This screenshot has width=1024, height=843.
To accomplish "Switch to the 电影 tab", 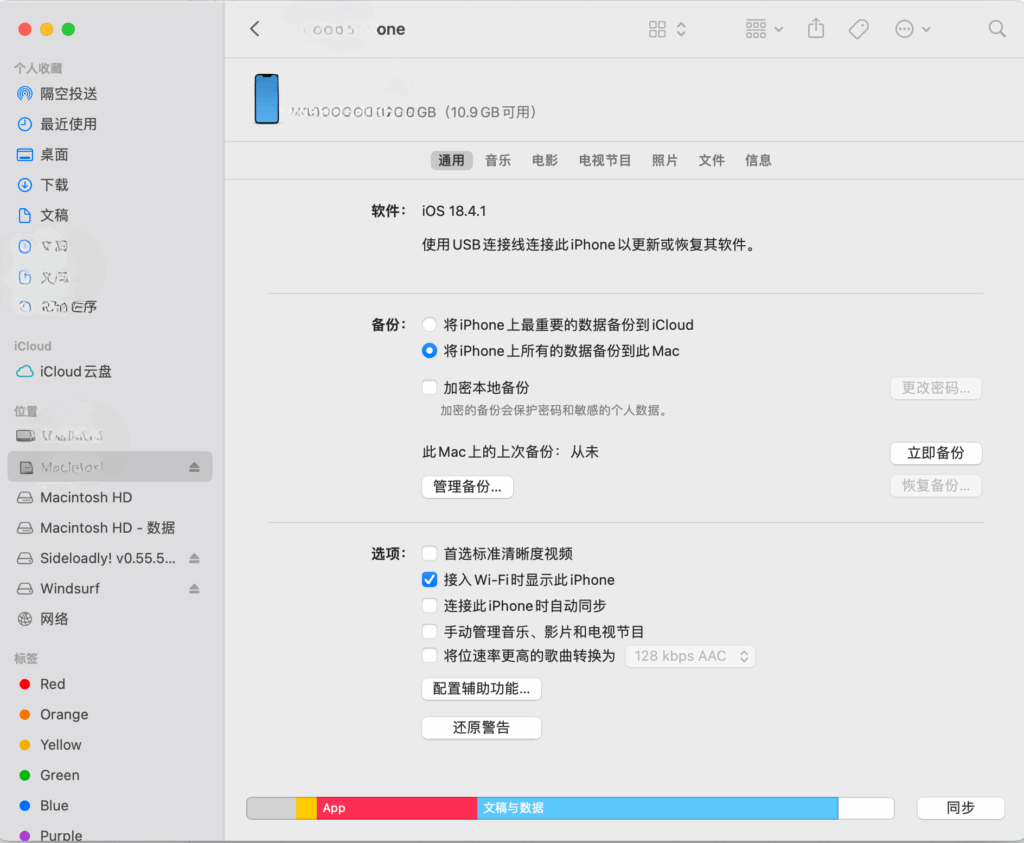I will point(545,161).
